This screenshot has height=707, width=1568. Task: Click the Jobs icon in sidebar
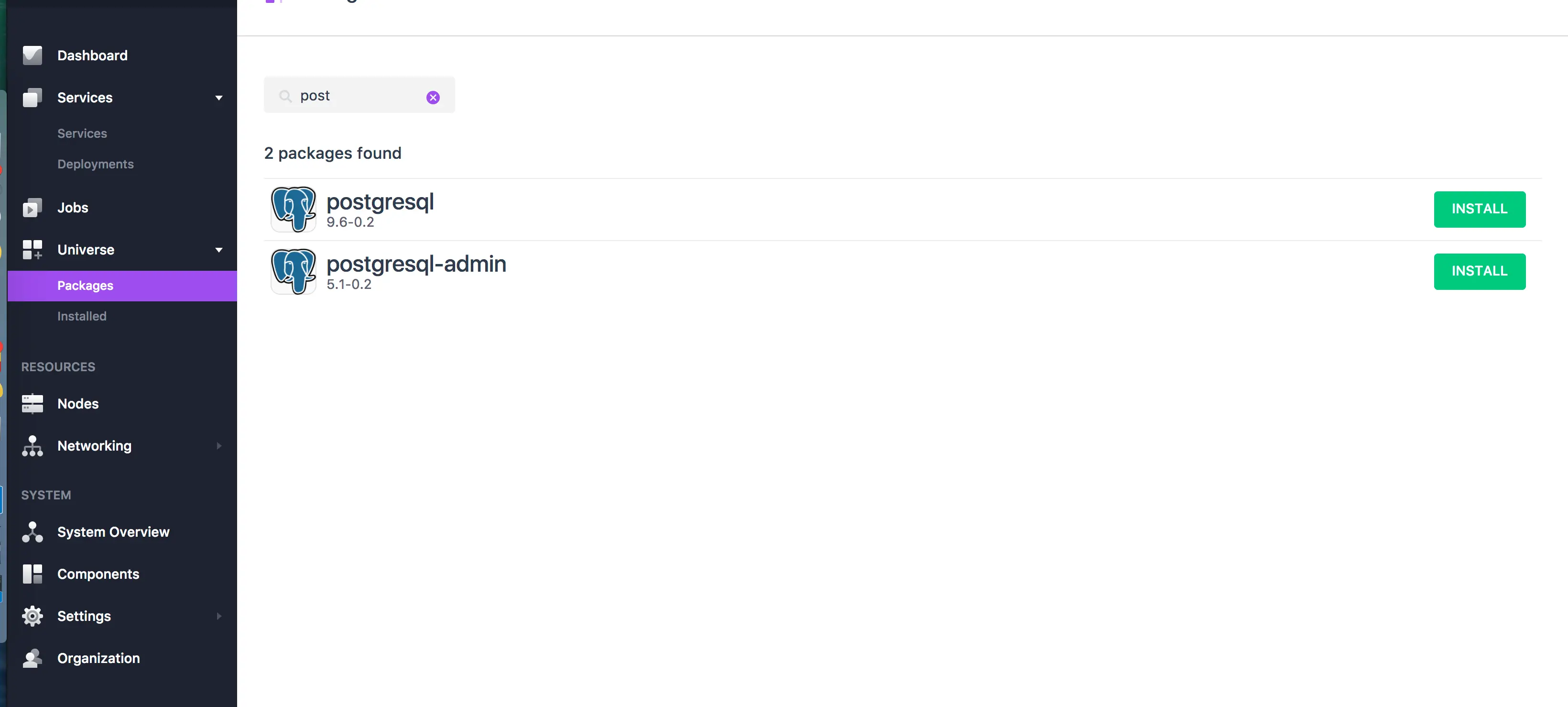(32, 208)
